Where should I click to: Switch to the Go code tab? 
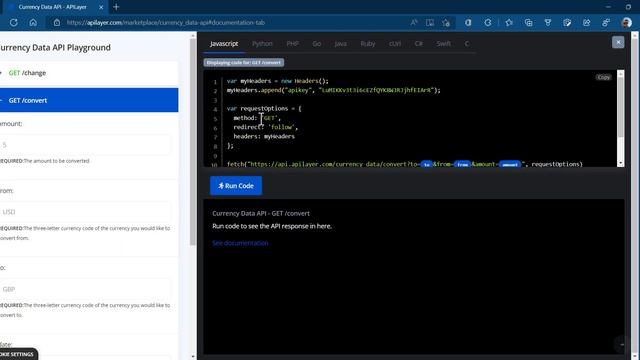point(317,44)
